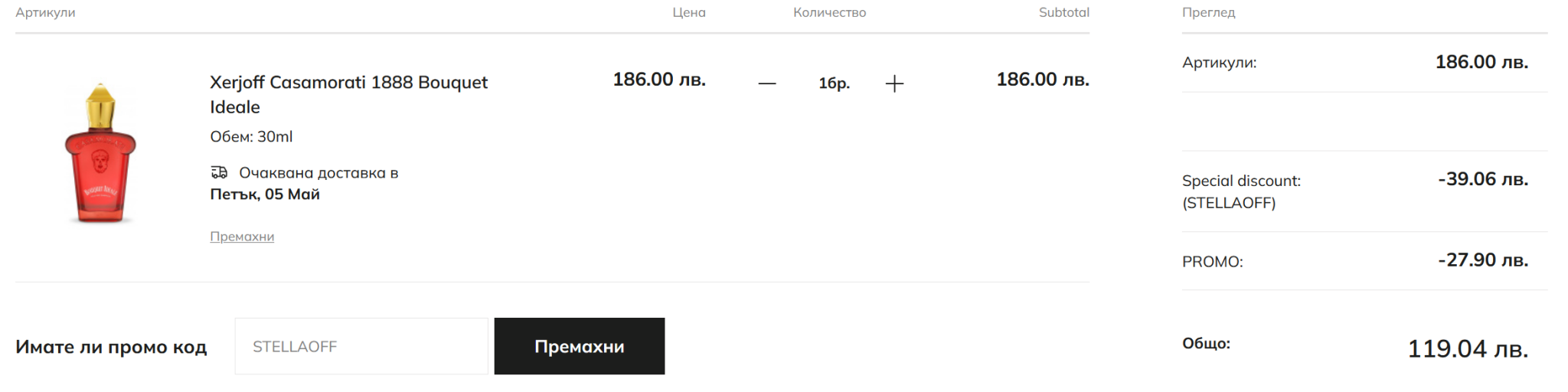Increase quantity with the plus icon
This screenshot has width=1568, height=392.
[894, 83]
